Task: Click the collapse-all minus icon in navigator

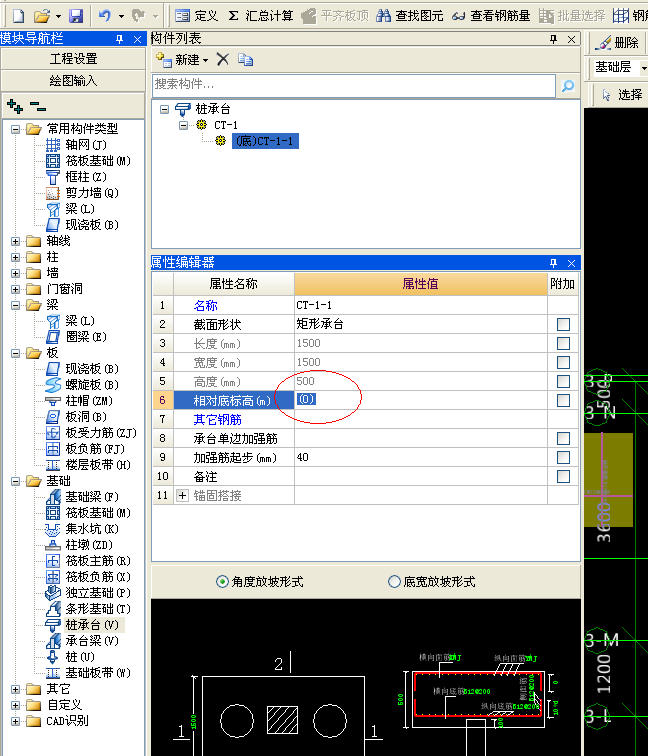Action: point(38,106)
